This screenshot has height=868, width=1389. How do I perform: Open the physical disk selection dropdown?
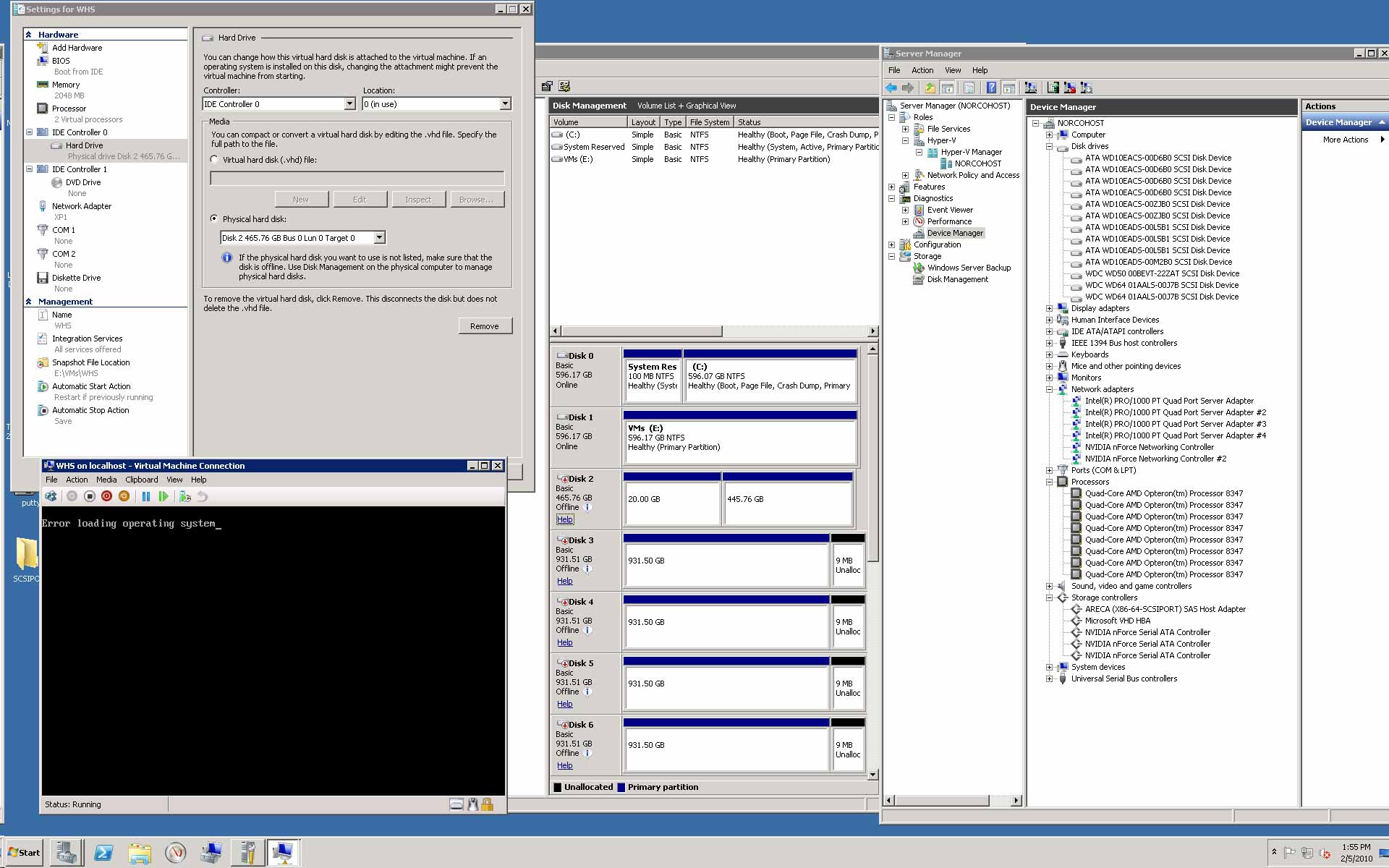(x=379, y=238)
